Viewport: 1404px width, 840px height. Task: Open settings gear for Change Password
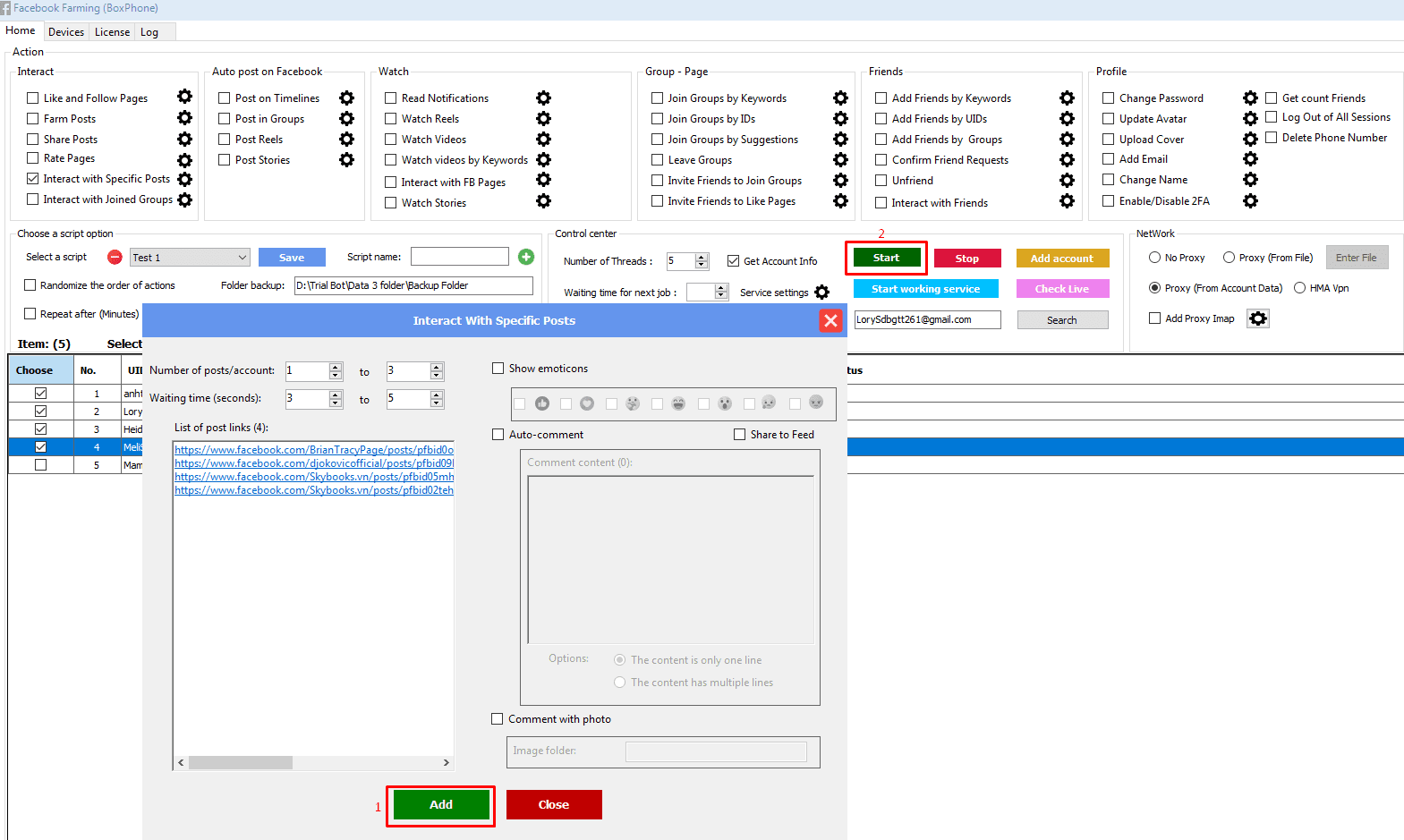1250,98
